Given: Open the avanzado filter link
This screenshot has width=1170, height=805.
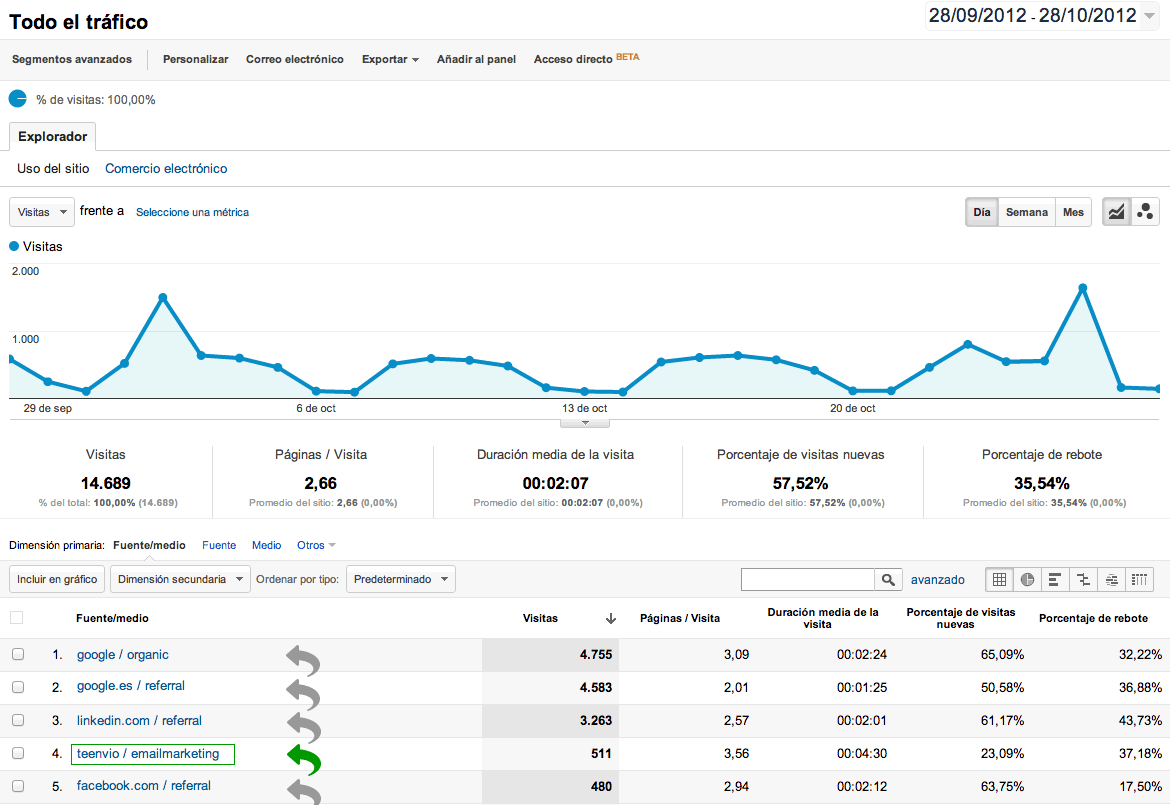Looking at the screenshot, I should click(x=937, y=580).
